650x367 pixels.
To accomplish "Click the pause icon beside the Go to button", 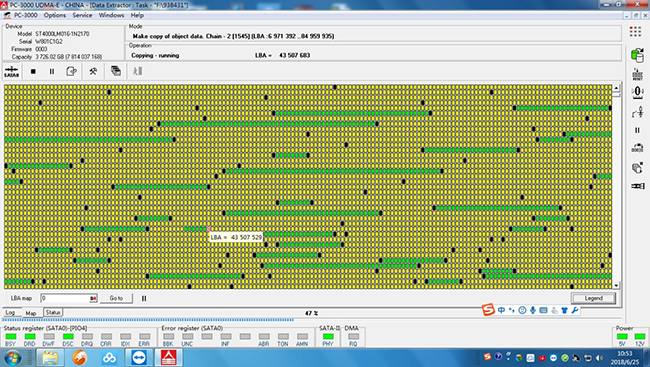I will [x=144, y=298].
